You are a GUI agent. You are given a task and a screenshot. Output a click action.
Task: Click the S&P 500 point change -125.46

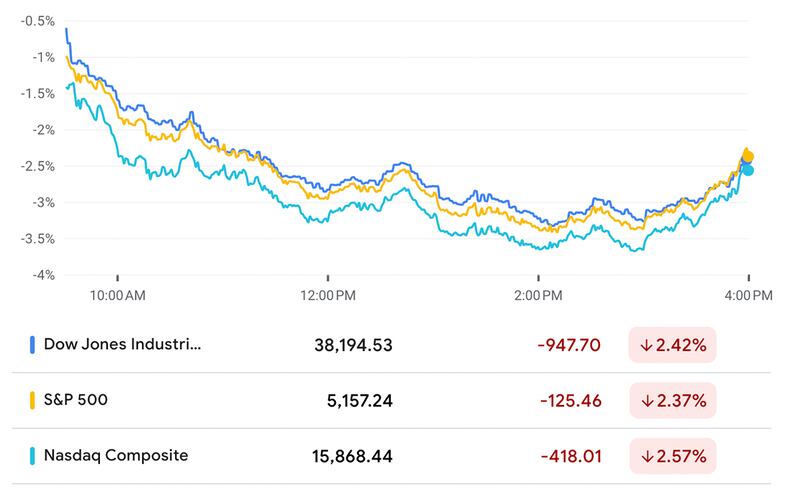coord(570,401)
